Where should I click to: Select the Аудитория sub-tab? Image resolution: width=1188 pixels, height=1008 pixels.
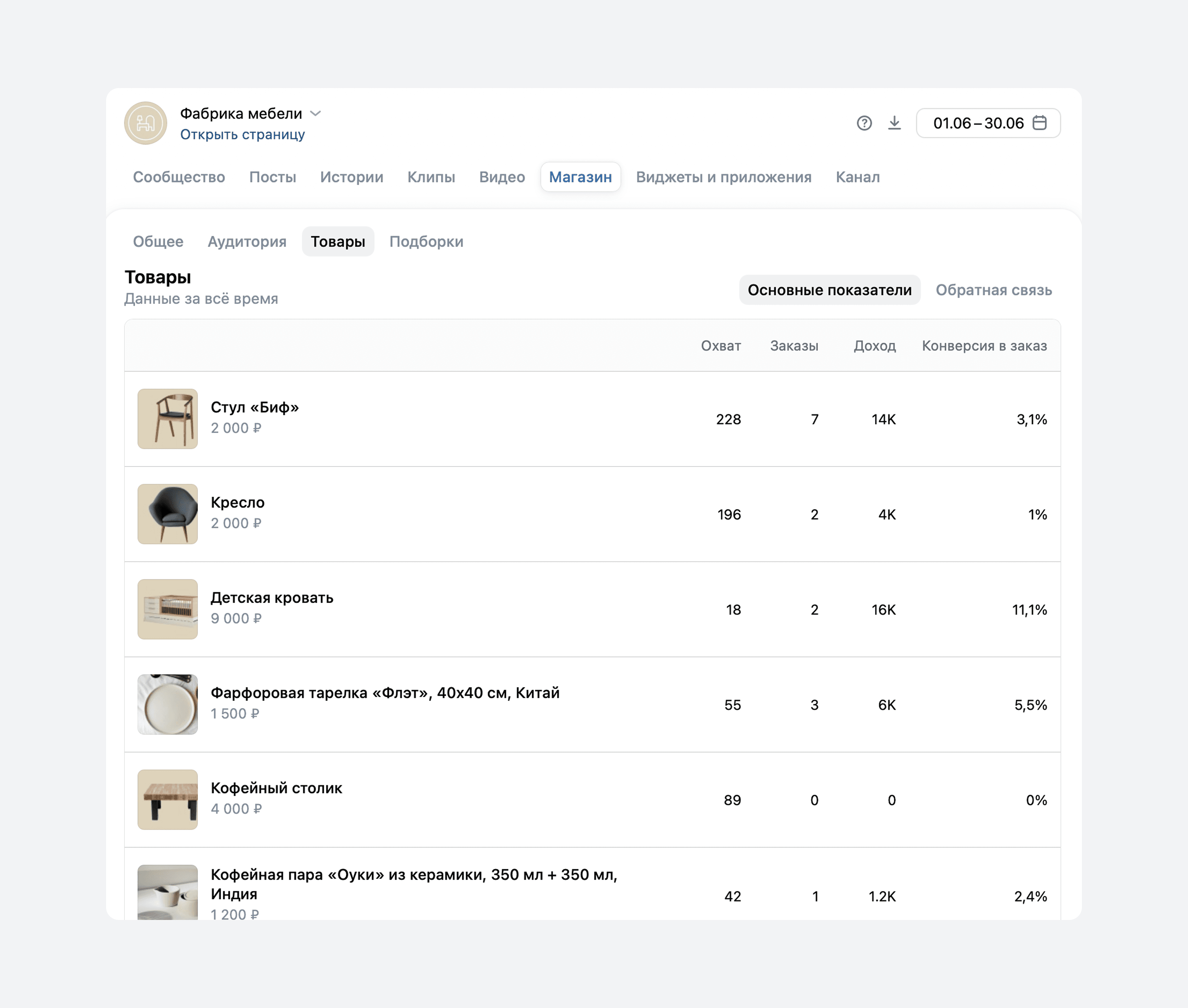click(x=247, y=242)
